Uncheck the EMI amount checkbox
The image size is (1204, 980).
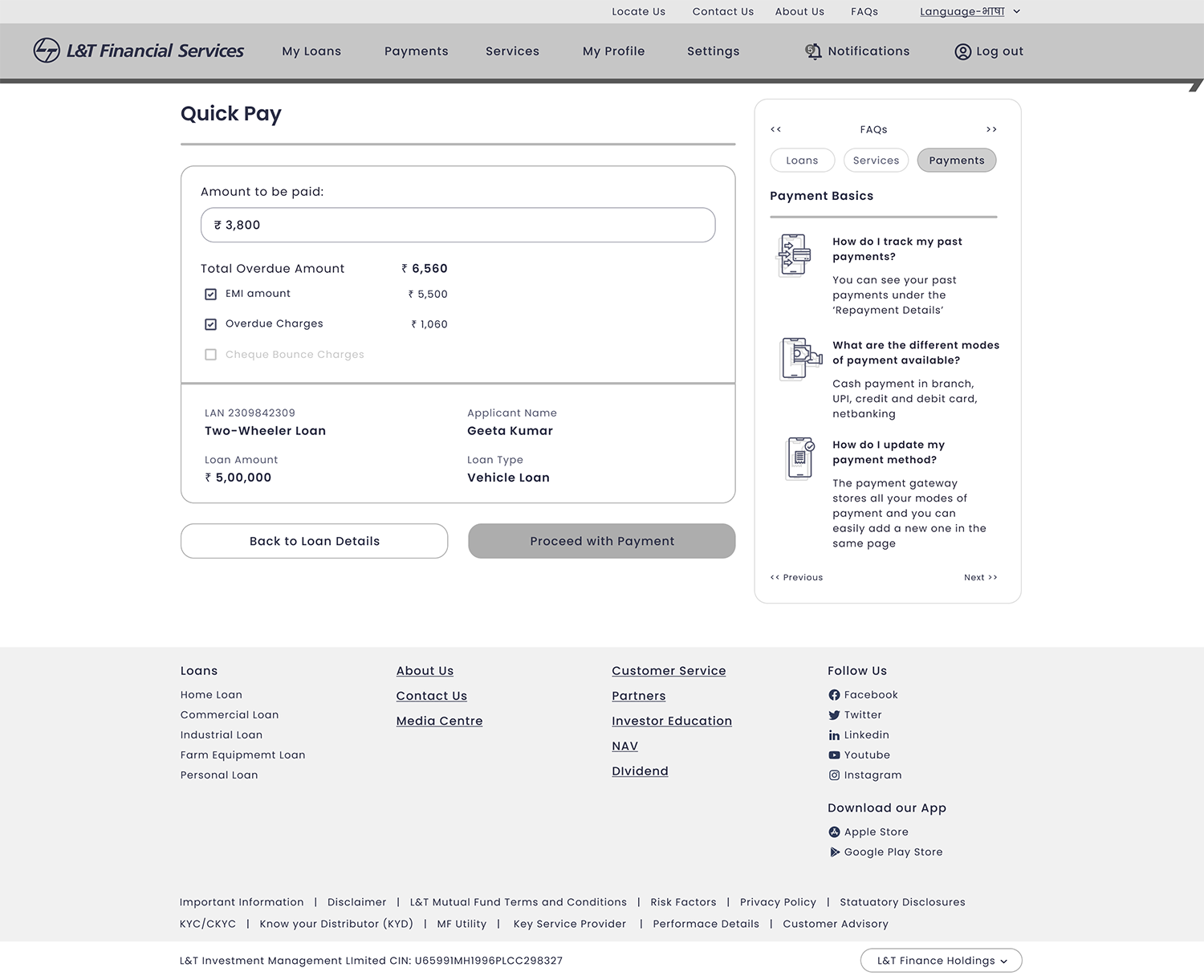click(x=210, y=295)
